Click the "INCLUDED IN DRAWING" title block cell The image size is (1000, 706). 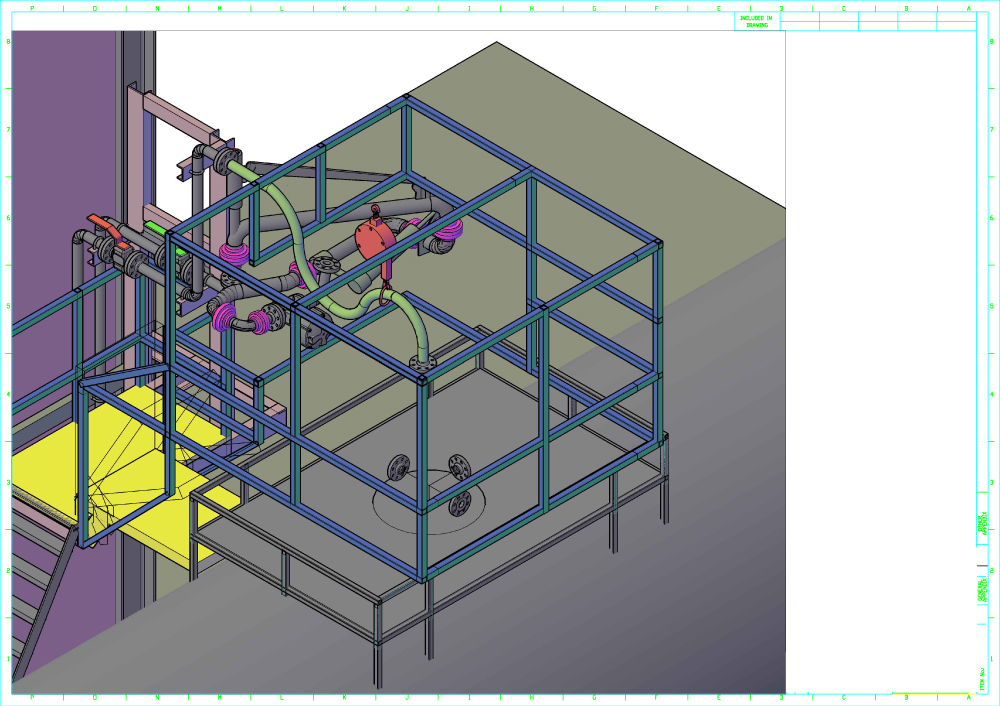[757, 21]
